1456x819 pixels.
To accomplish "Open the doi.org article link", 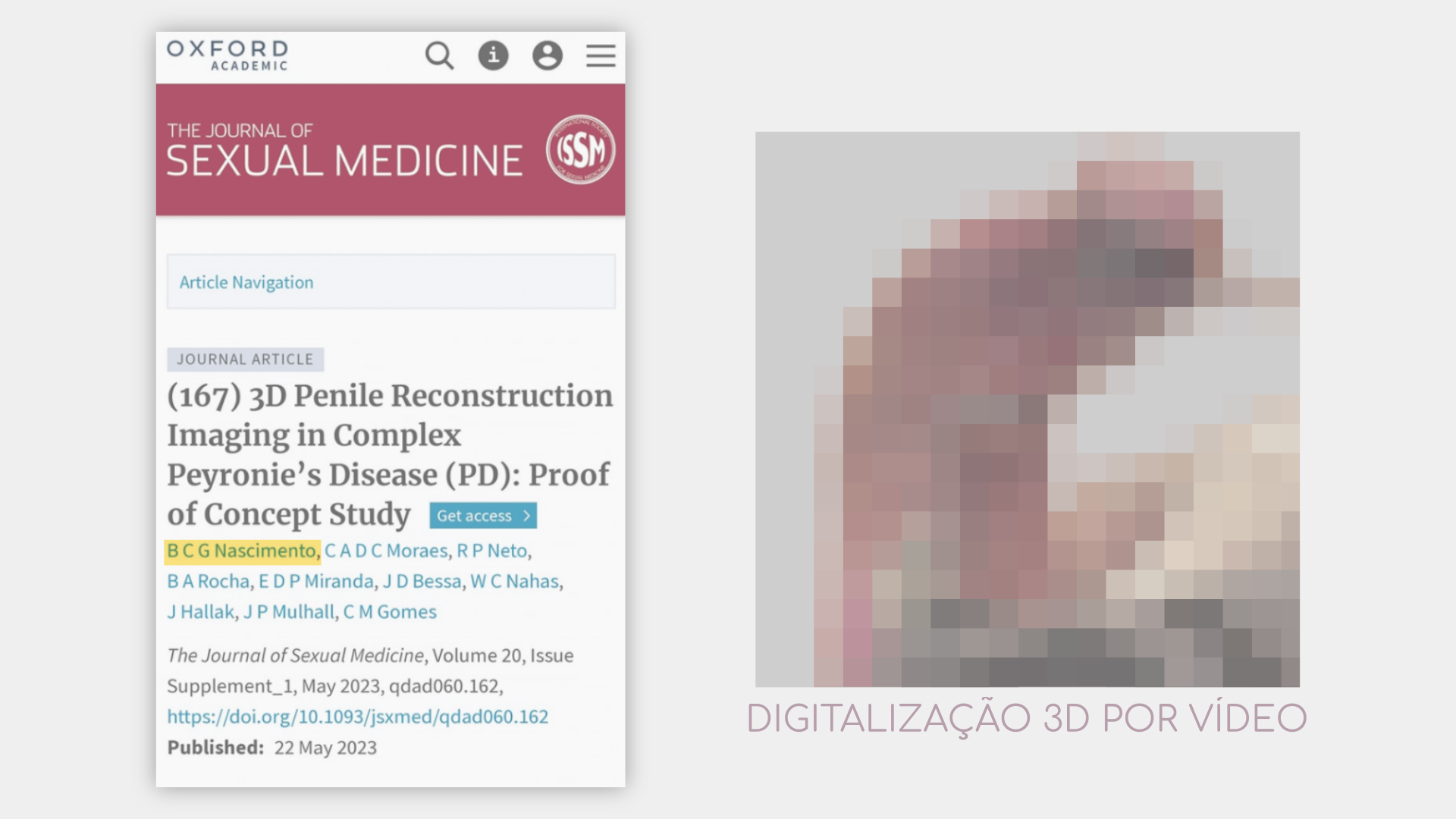I will 357,717.
